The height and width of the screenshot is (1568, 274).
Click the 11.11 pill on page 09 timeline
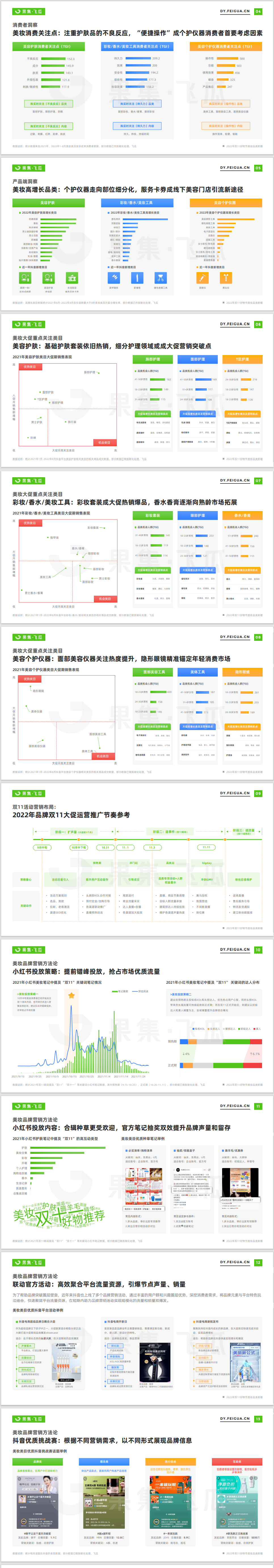click(206, 847)
